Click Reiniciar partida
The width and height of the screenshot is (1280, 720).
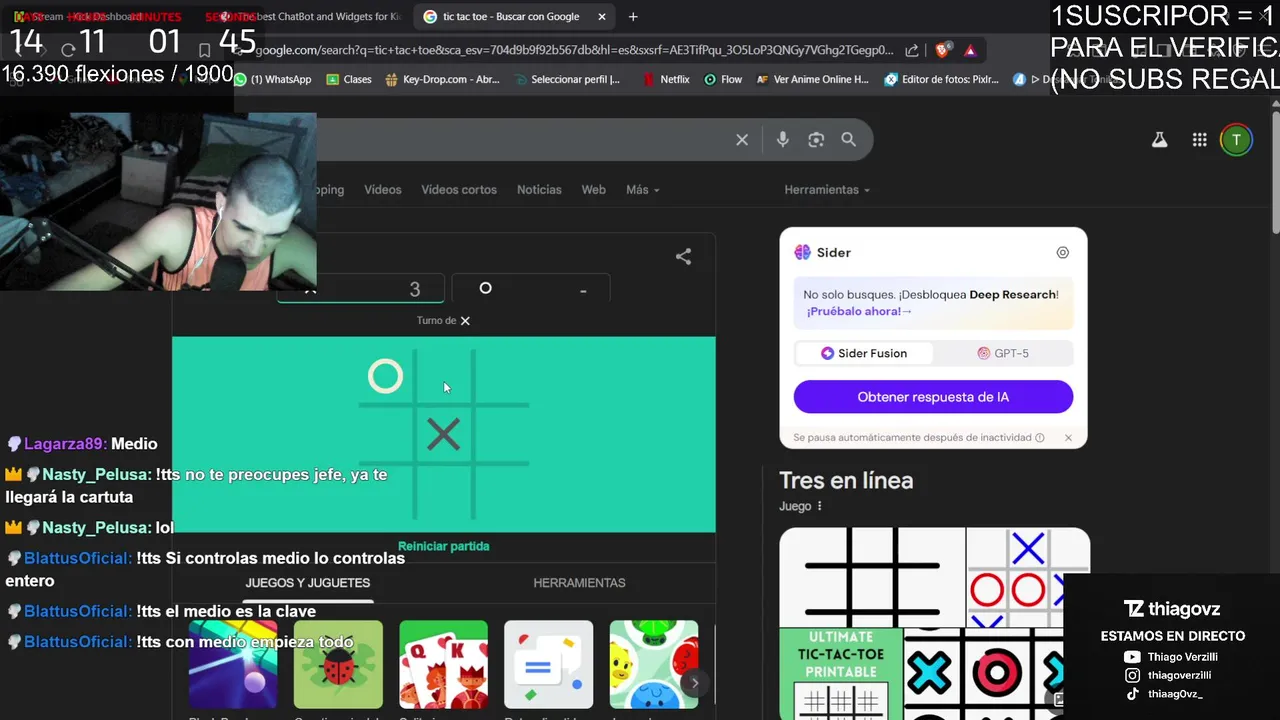(x=443, y=546)
